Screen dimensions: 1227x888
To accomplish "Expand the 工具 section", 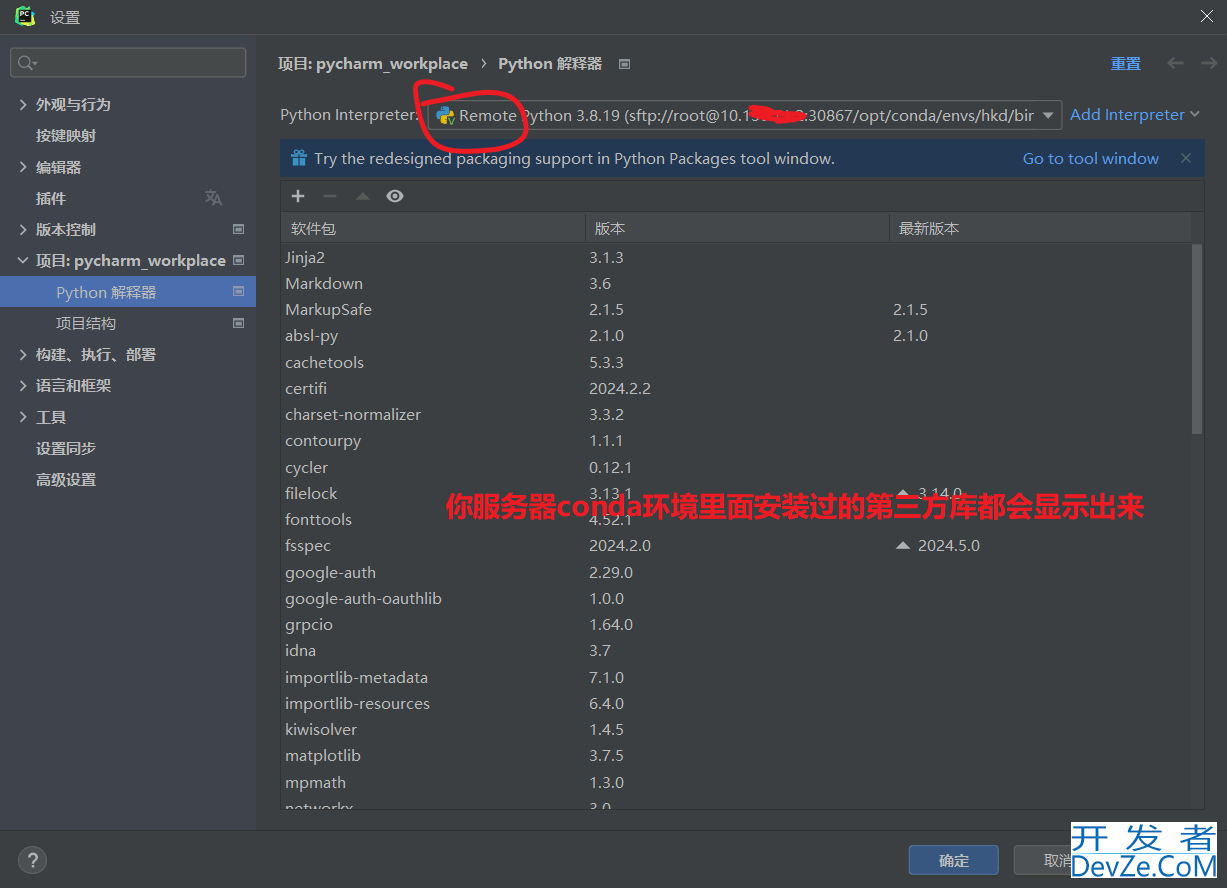I will pos(23,417).
